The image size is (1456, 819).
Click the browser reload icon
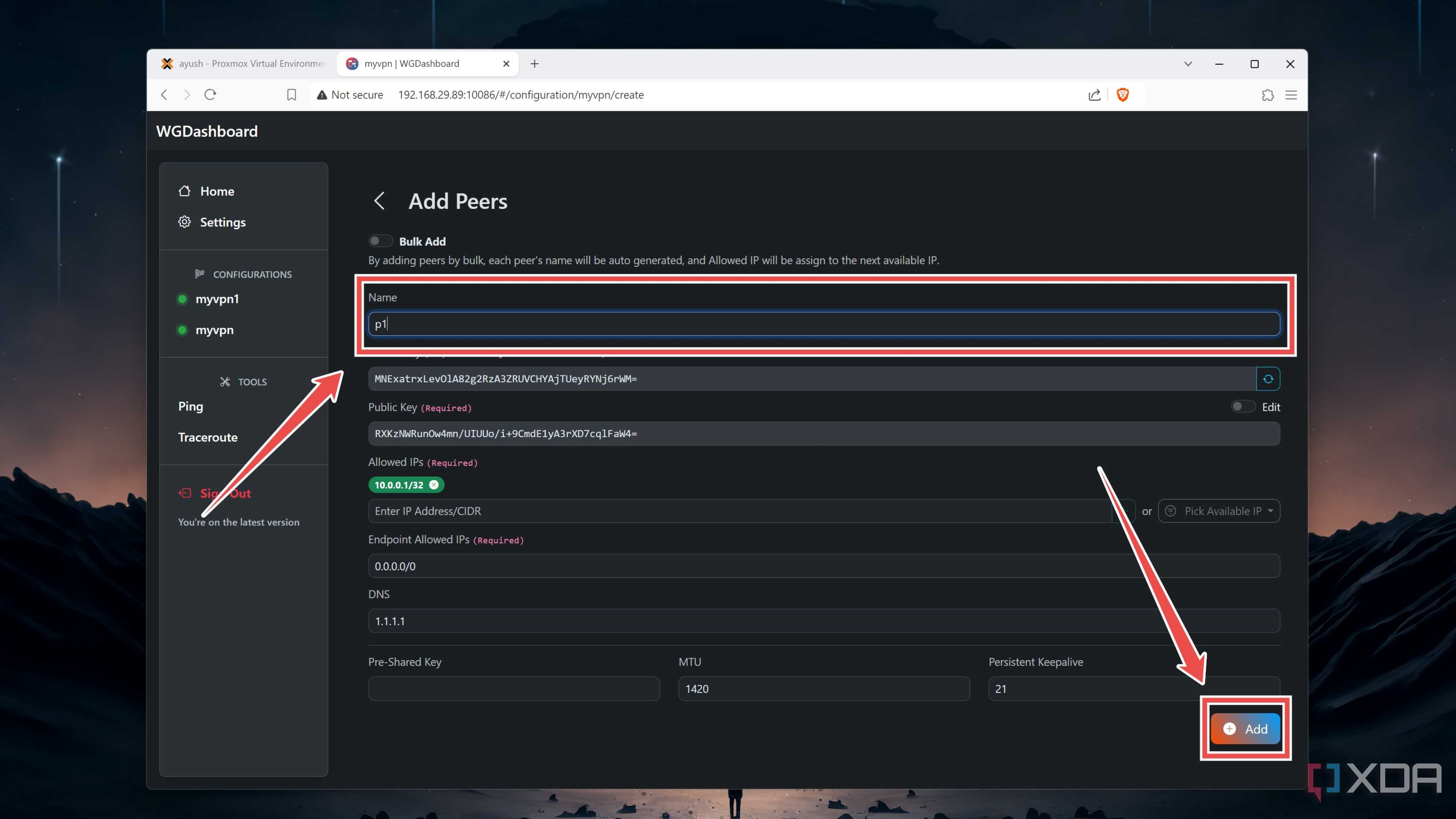point(210,94)
